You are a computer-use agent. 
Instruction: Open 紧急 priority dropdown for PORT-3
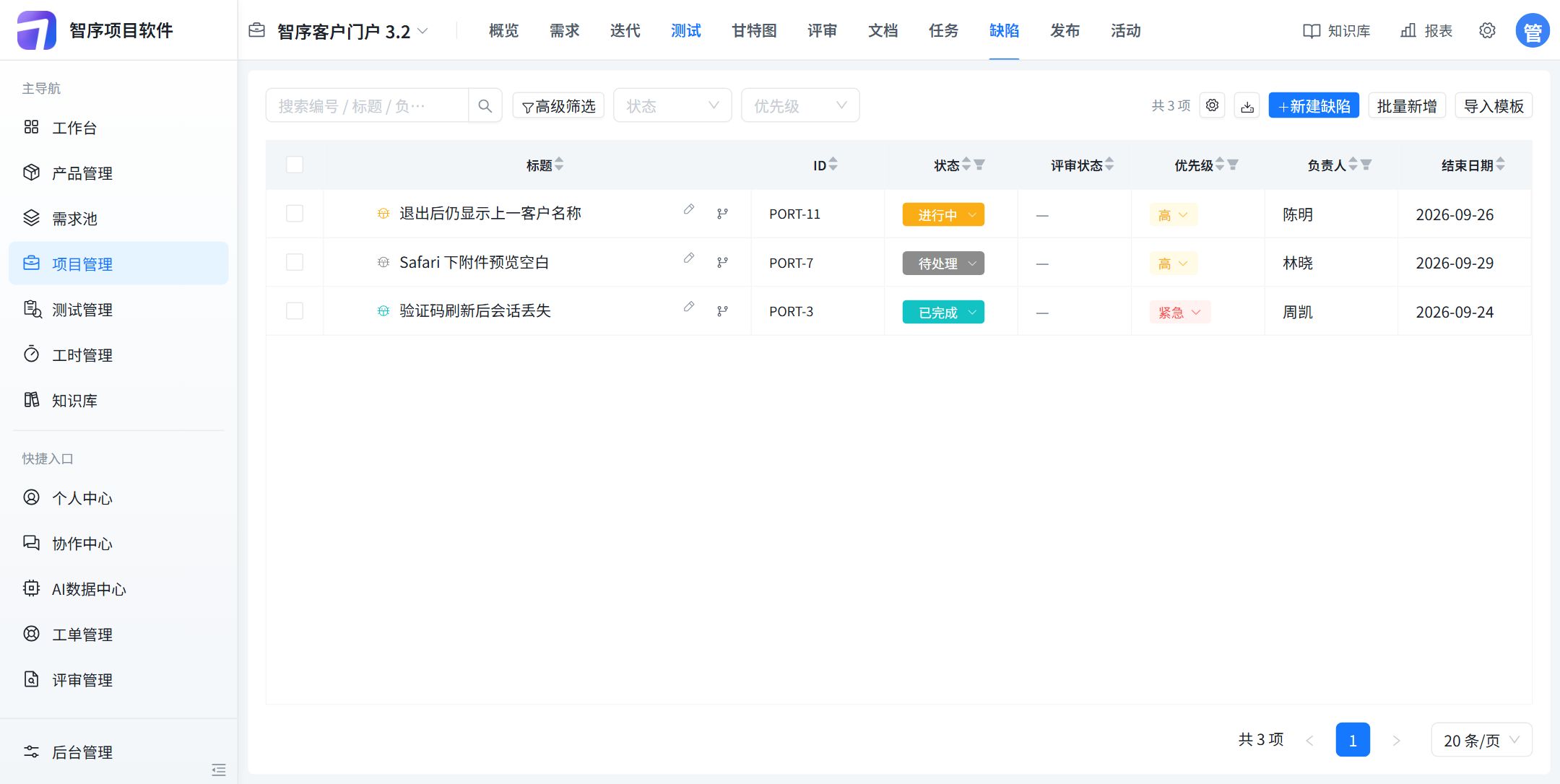(x=1180, y=312)
